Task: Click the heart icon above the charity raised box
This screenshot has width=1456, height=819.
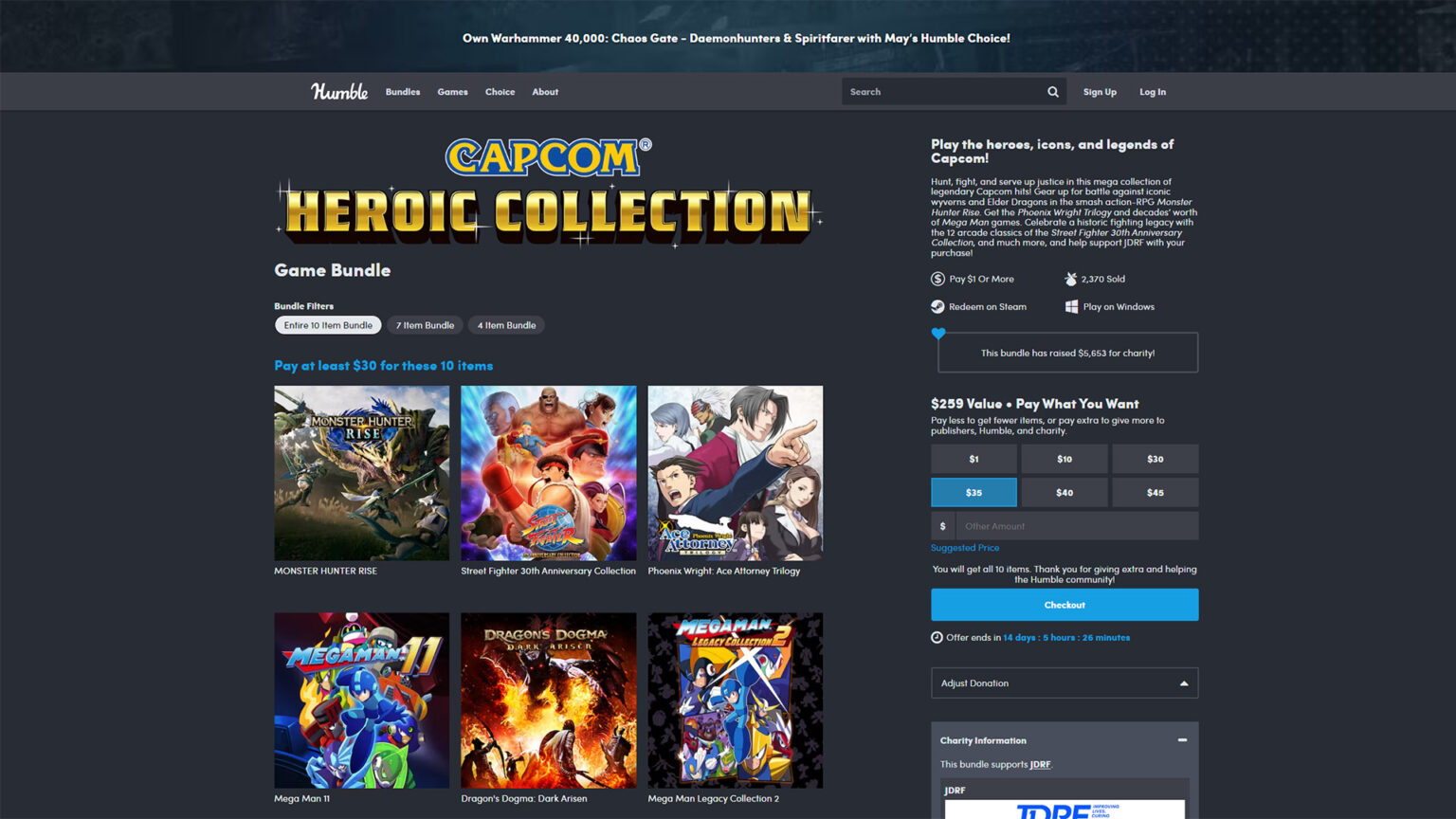Action: pyautogui.click(x=938, y=334)
